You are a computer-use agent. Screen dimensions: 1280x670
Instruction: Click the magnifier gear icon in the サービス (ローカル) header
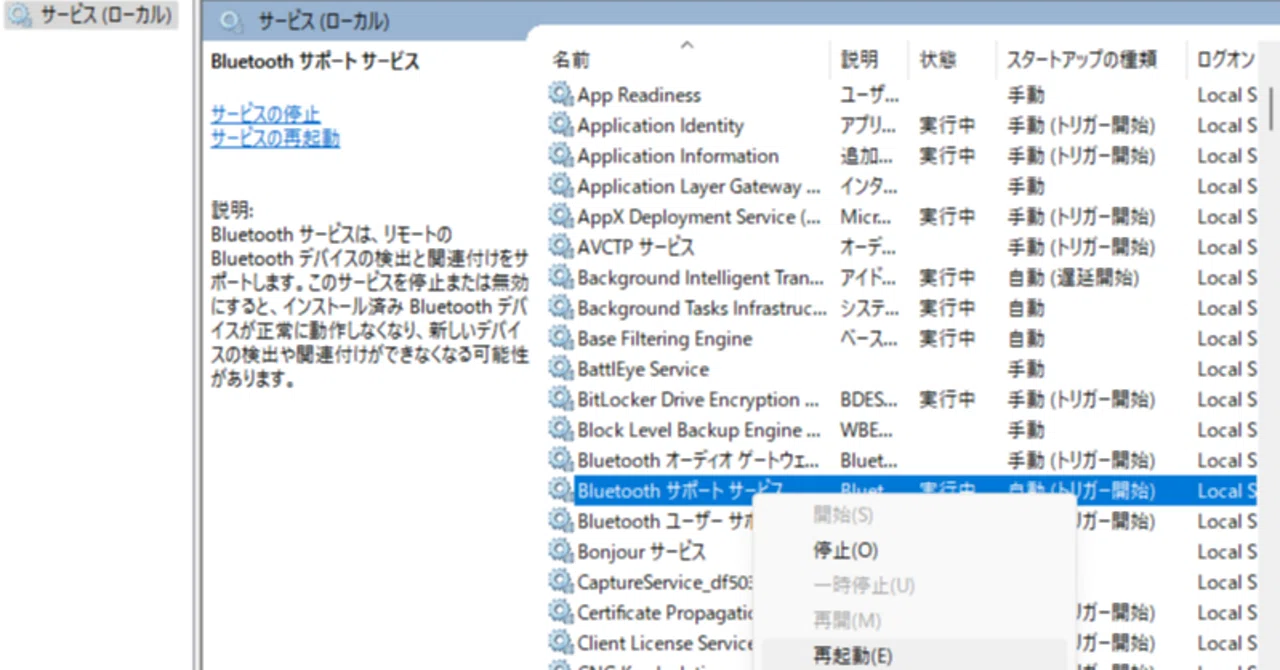[x=231, y=20]
